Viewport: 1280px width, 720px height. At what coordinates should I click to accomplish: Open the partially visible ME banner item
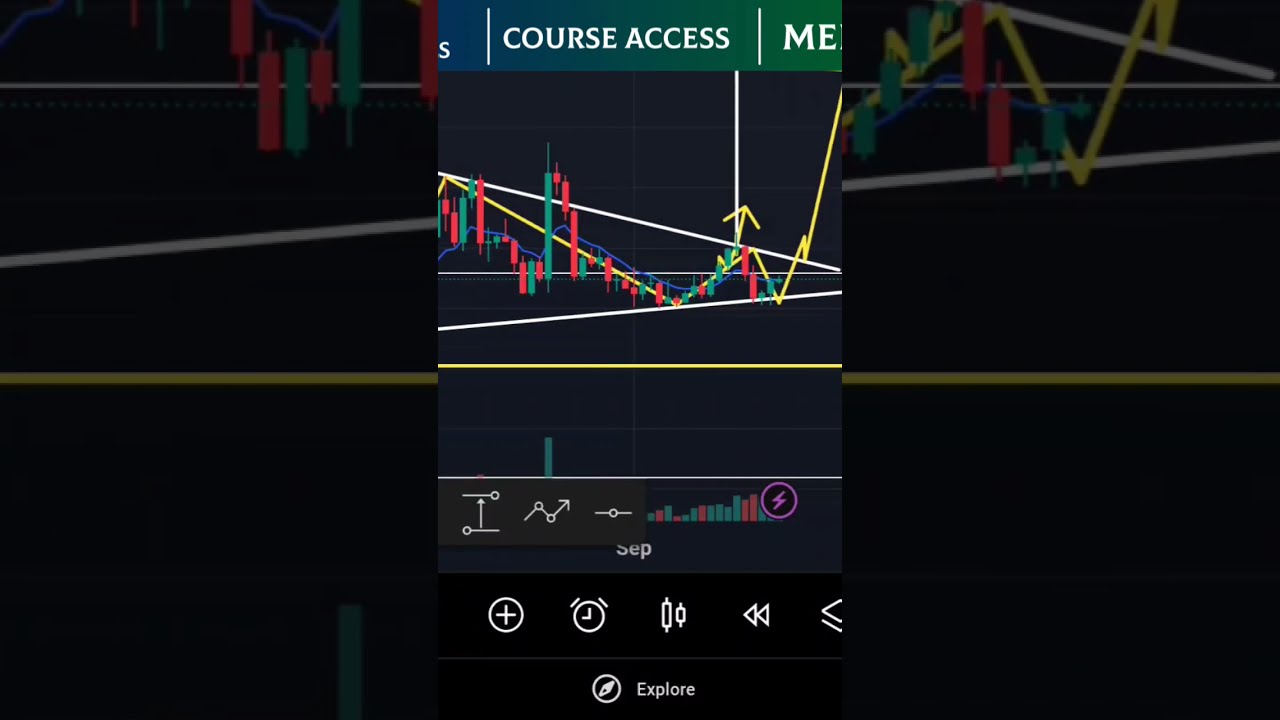tap(812, 38)
